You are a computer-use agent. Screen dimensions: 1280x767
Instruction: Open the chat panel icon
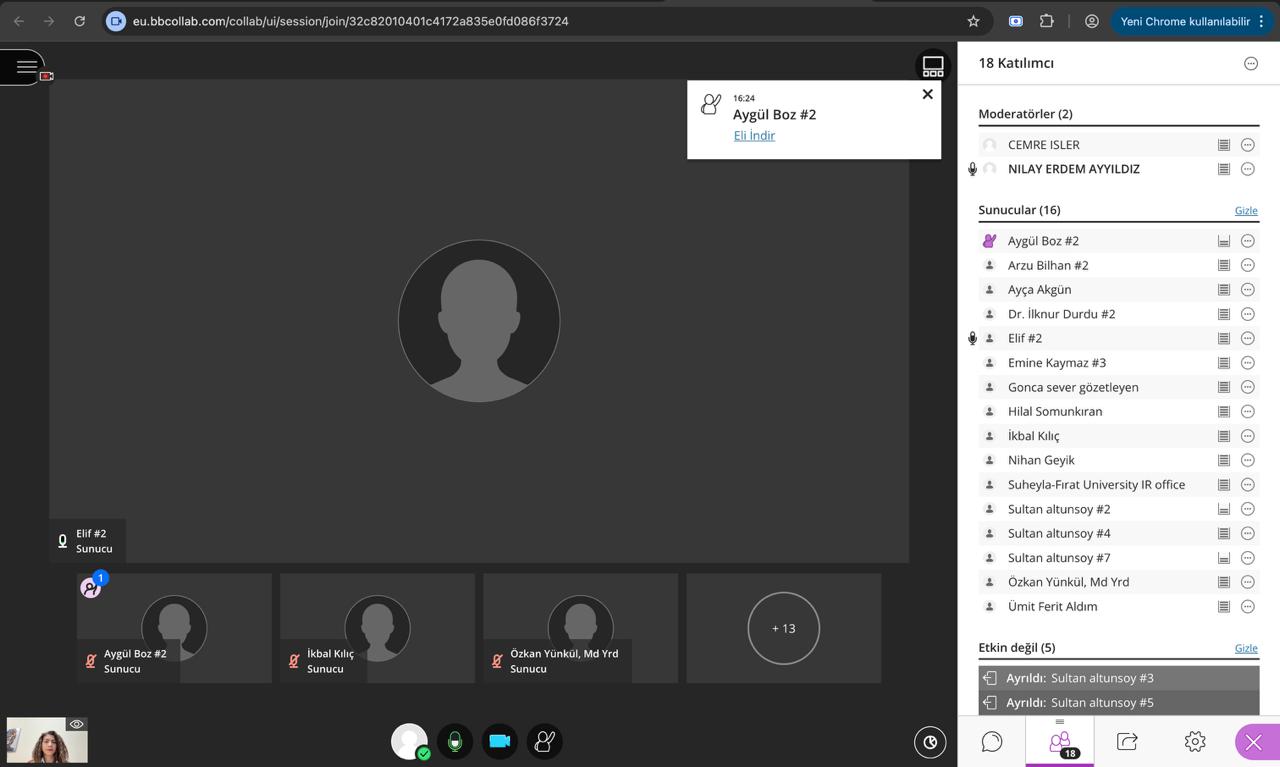point(991,741)
